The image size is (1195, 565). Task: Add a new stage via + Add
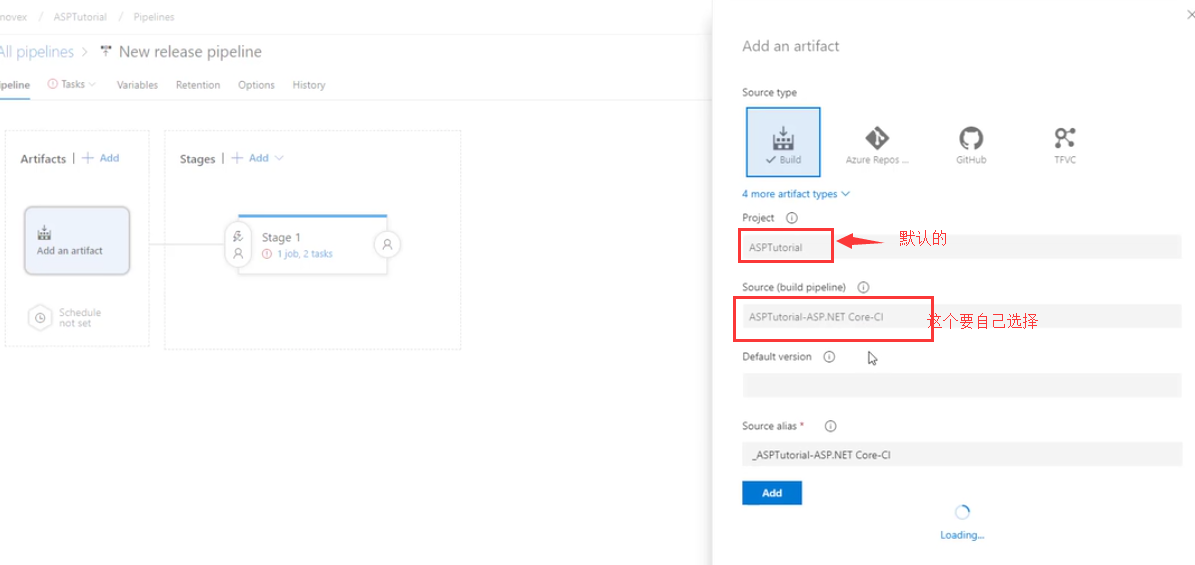250,158
